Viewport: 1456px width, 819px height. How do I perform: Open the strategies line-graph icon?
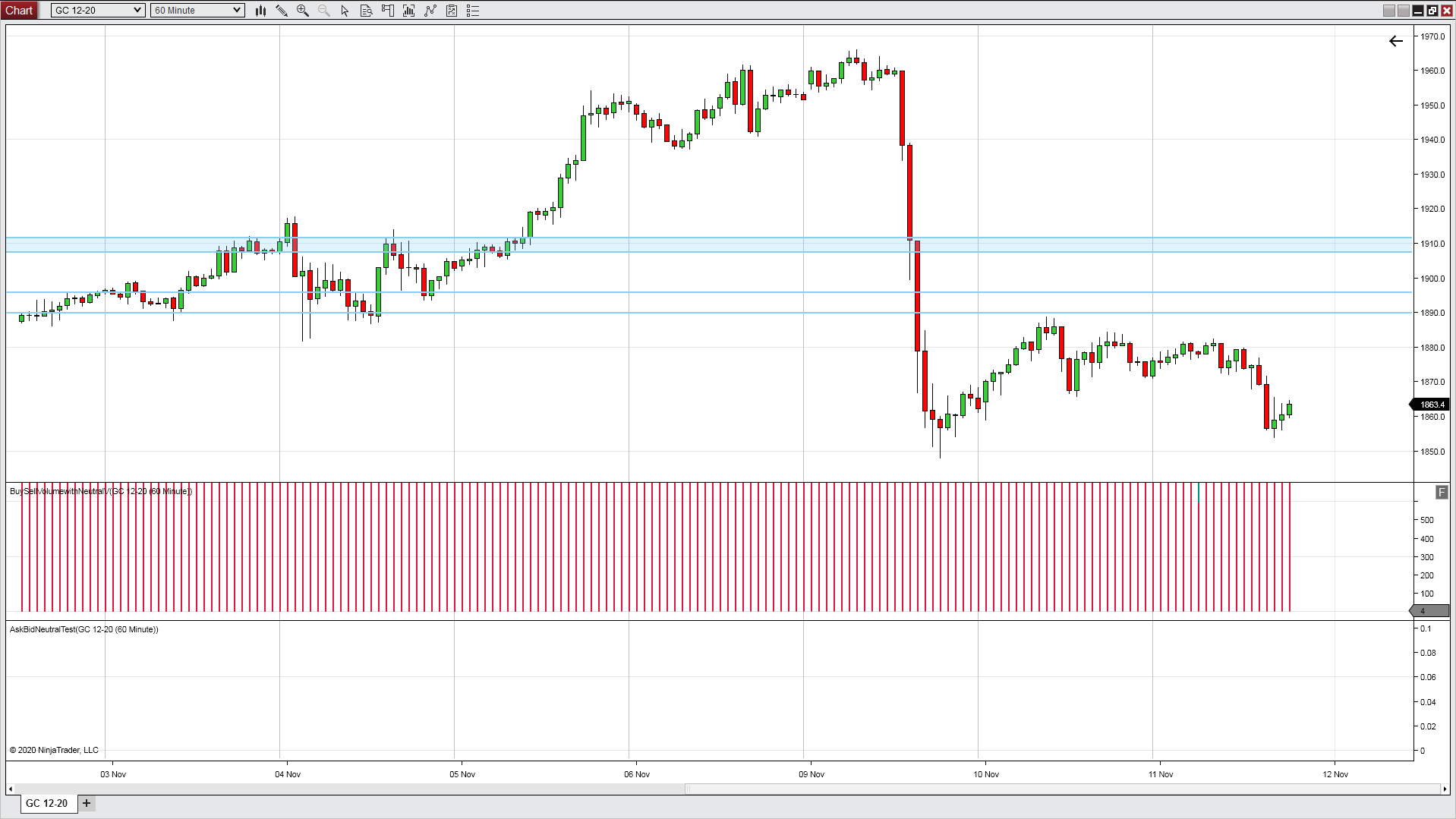430,11
